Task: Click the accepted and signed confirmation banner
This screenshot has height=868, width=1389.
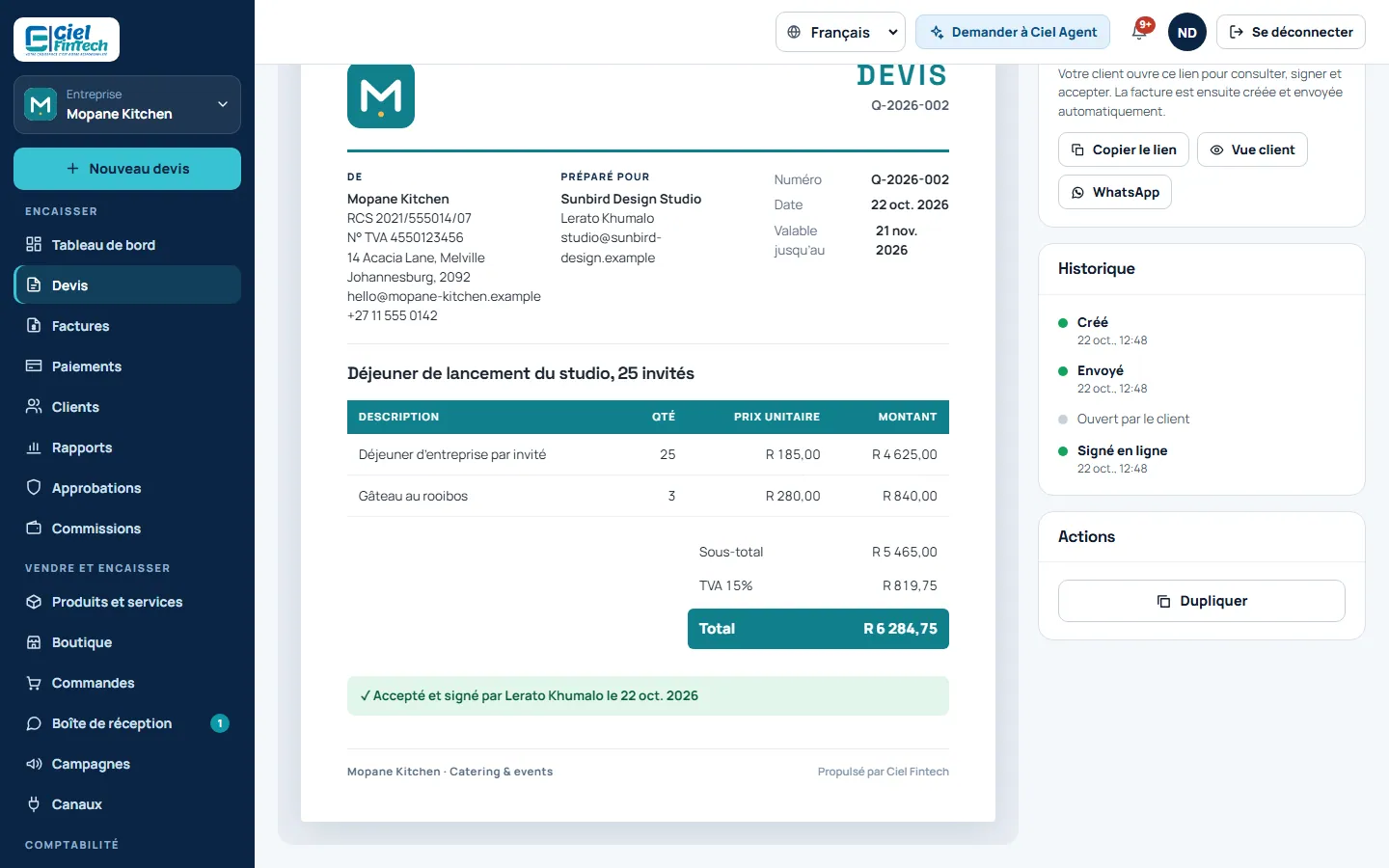Action: point(648,696)
